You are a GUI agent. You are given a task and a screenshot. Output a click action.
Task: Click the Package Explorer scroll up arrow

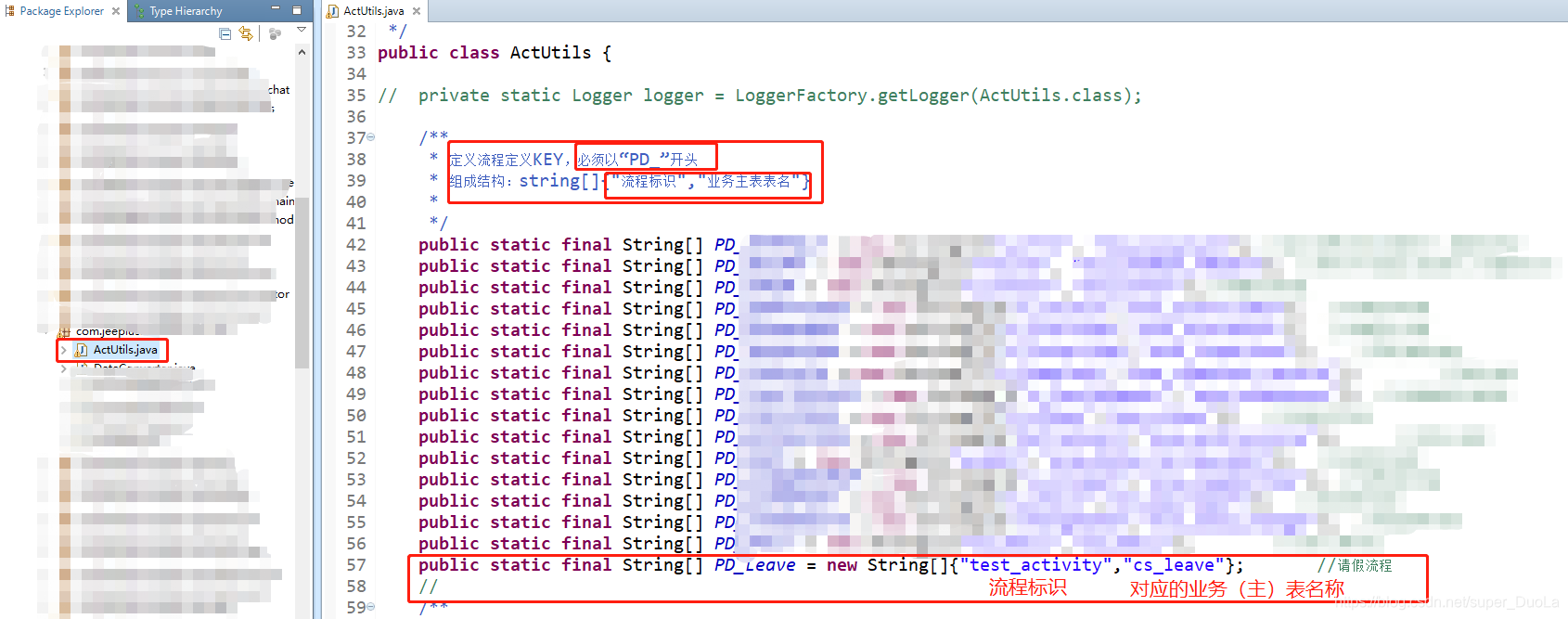pyautogui.click(x=302, y=53)
